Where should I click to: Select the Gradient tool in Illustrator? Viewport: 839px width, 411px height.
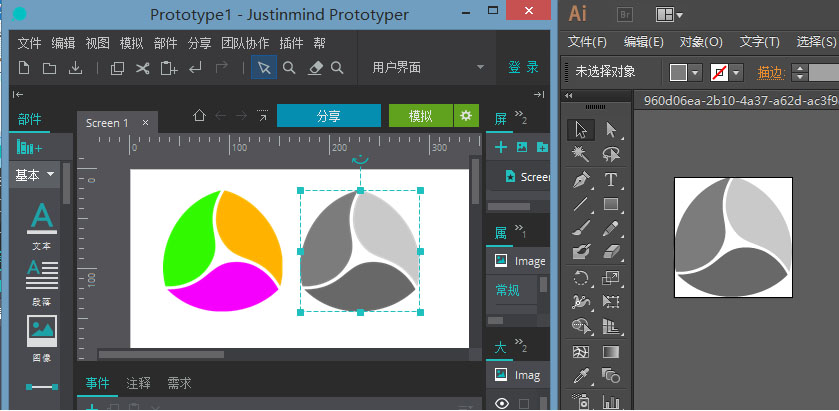pyautogui.click(x=611, y=352)
